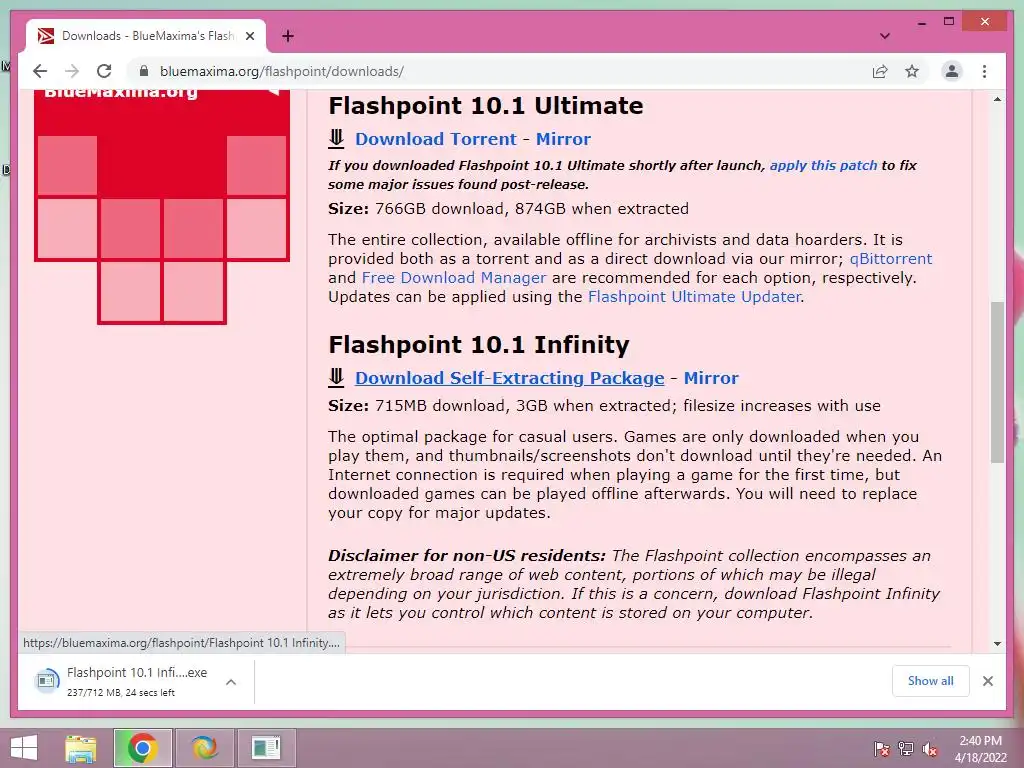This screenshot has height=768, width=1024.
Task: Click the 'Disclaimer for non-US residents' text
Action: point(466,556)
